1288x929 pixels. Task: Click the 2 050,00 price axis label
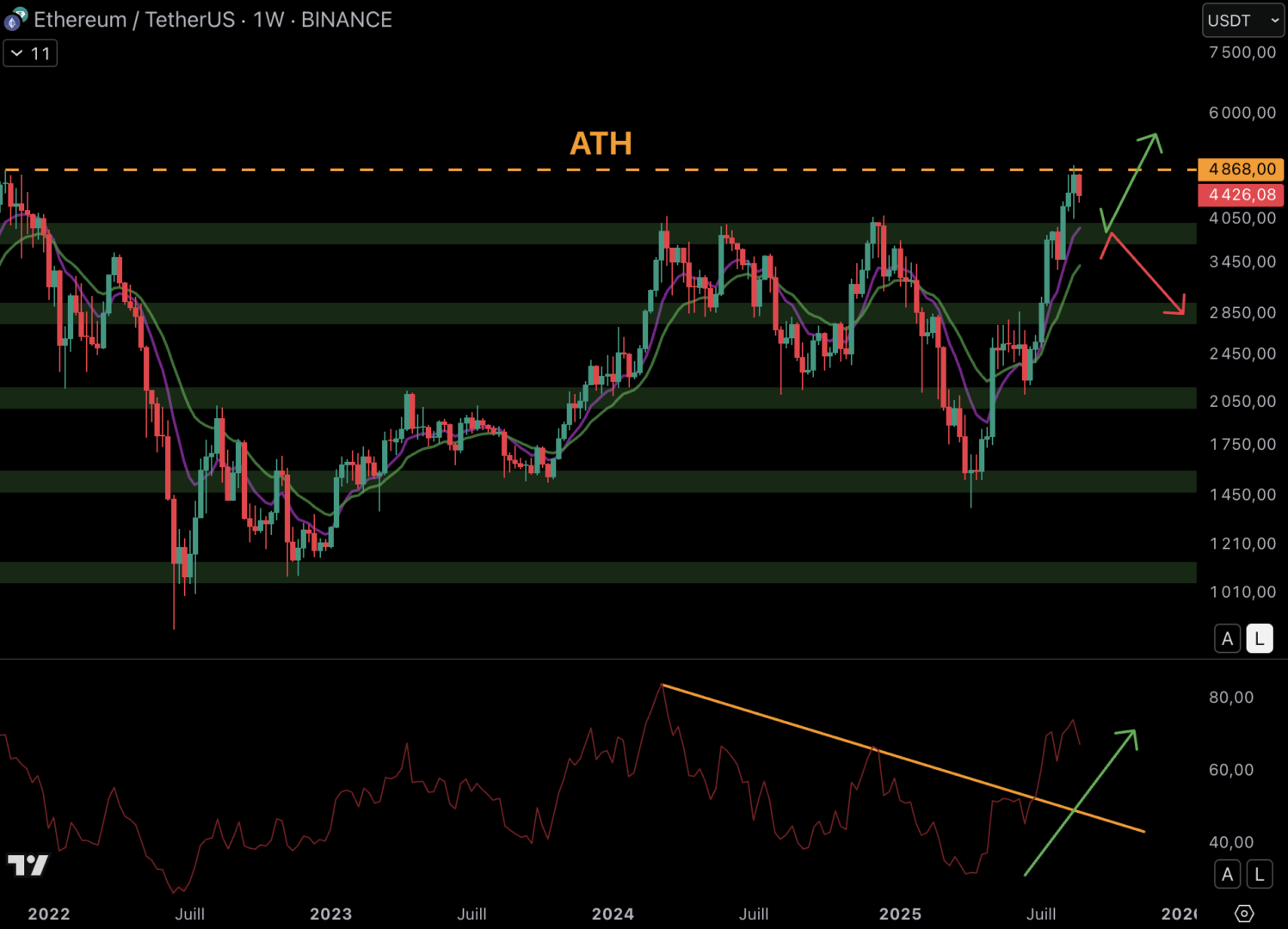[x=1242, y=401]
